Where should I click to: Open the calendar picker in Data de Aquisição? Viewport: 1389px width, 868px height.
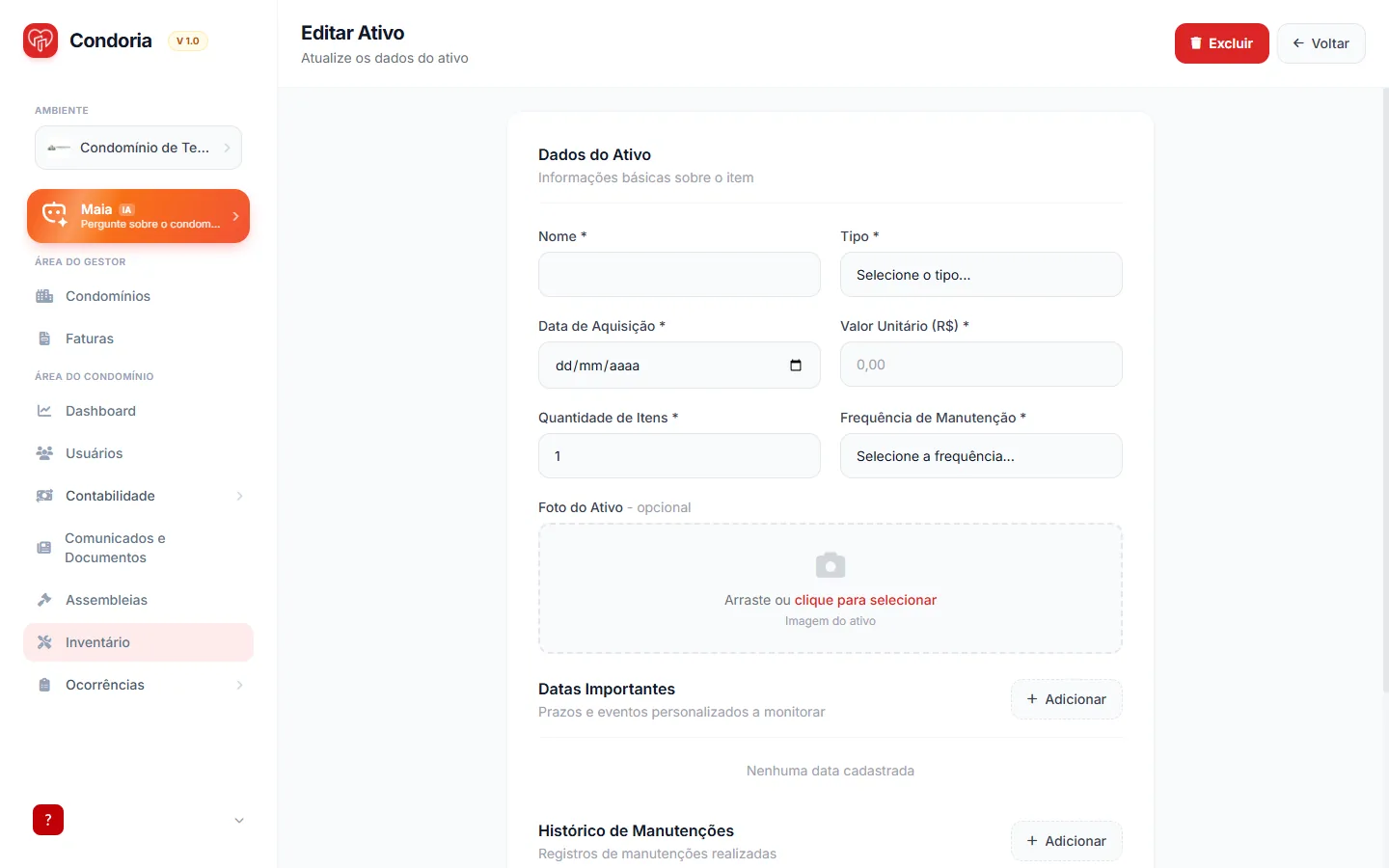coord(796,366)
